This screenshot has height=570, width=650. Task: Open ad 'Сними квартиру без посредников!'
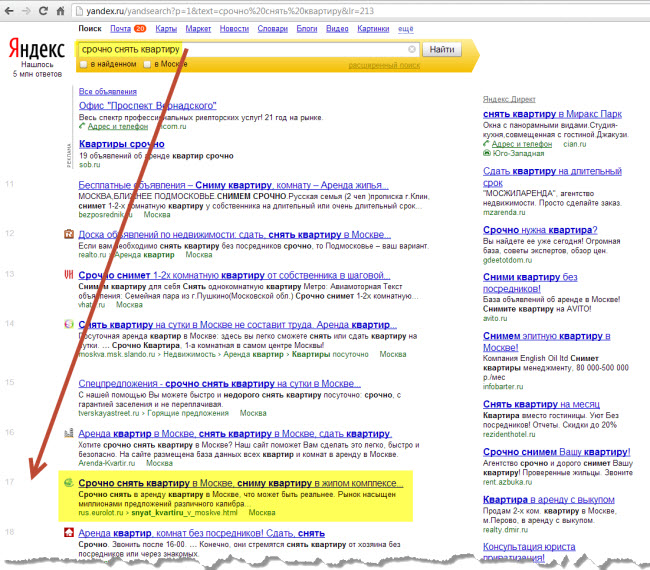click(530, 283)
